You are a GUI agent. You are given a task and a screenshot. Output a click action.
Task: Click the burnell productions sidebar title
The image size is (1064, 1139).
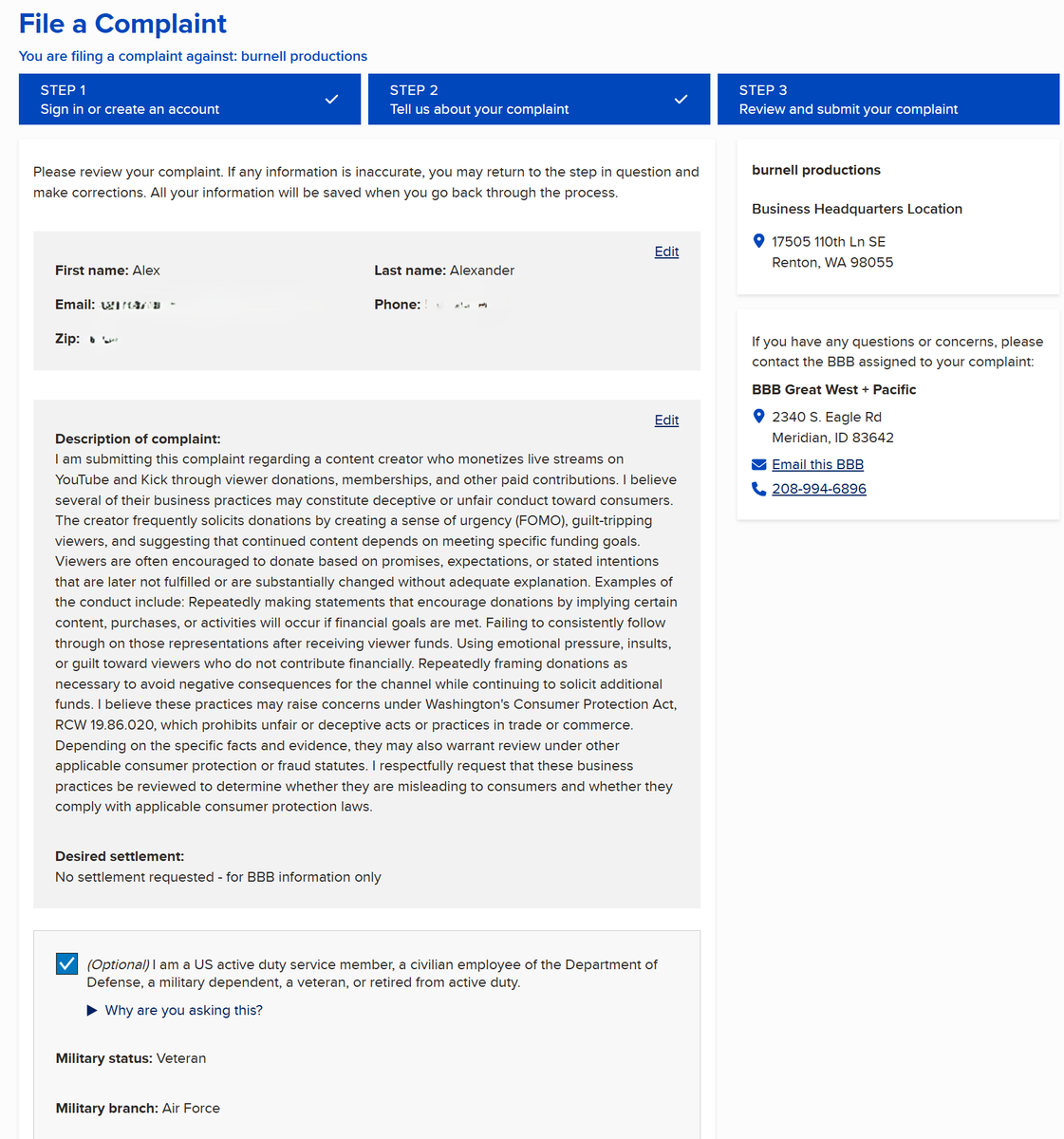click(816, 170)
